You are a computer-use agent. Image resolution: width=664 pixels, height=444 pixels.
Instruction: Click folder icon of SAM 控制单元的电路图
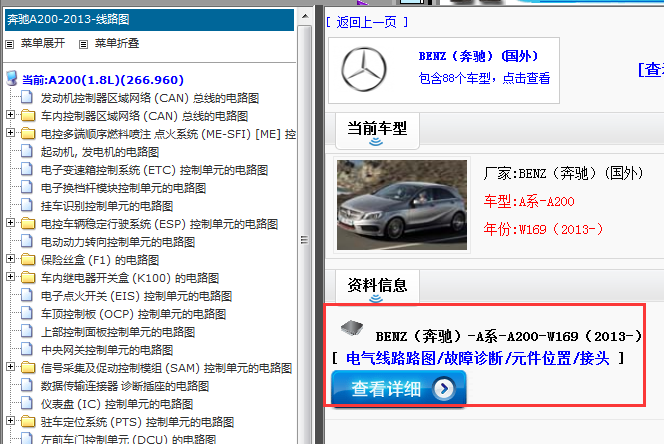(28, 367)
